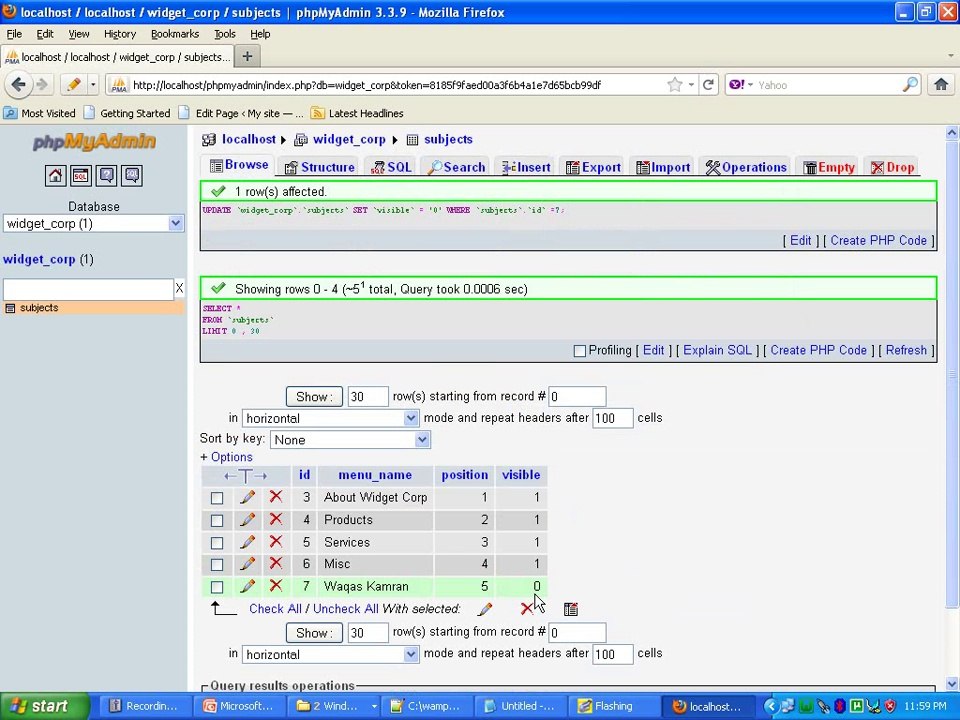This screenshot has height=720, width=960.
Task: Delete the Misc row with red X
Action: click(276, 563)
